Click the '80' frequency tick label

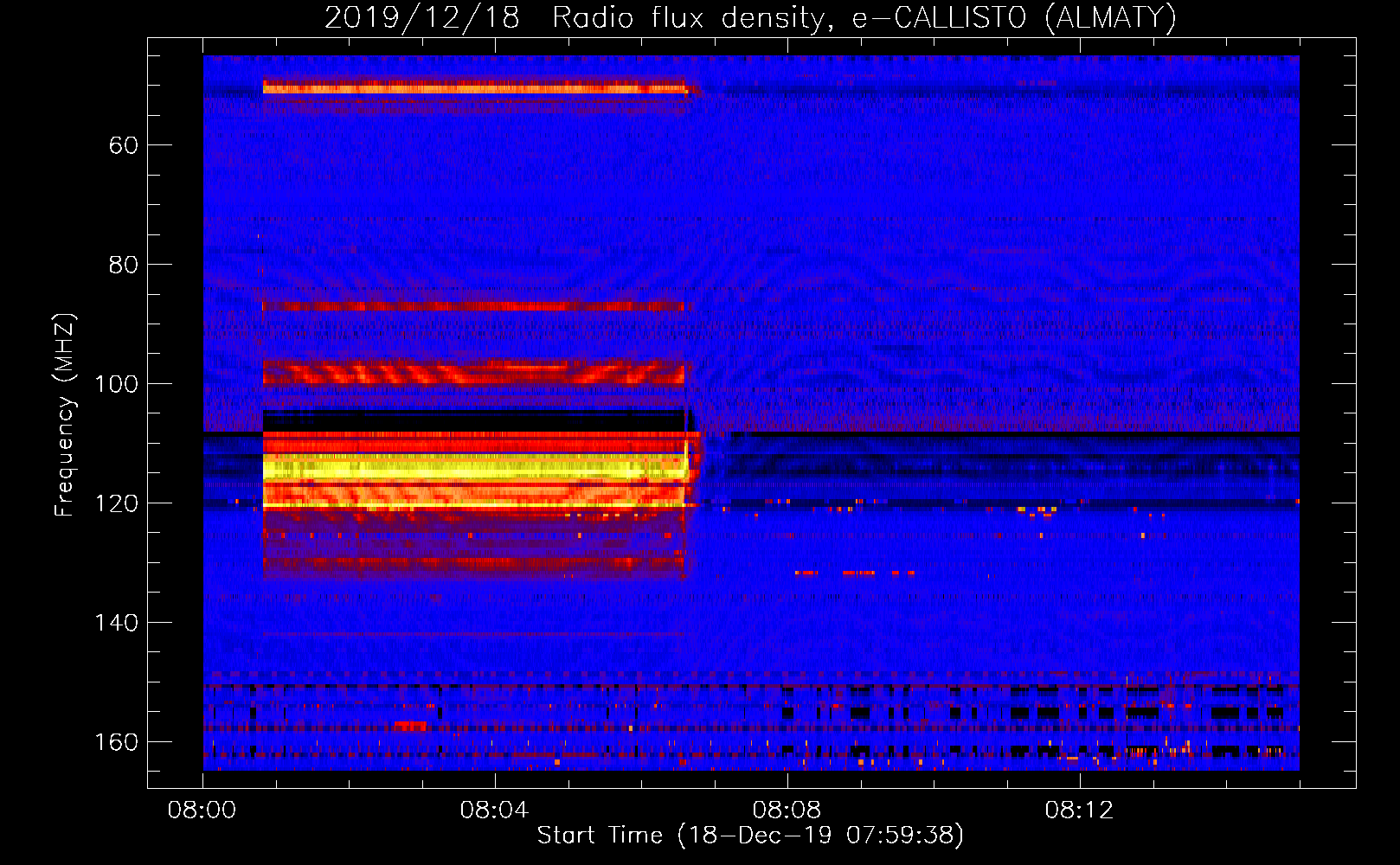click(x=124, y=265)
